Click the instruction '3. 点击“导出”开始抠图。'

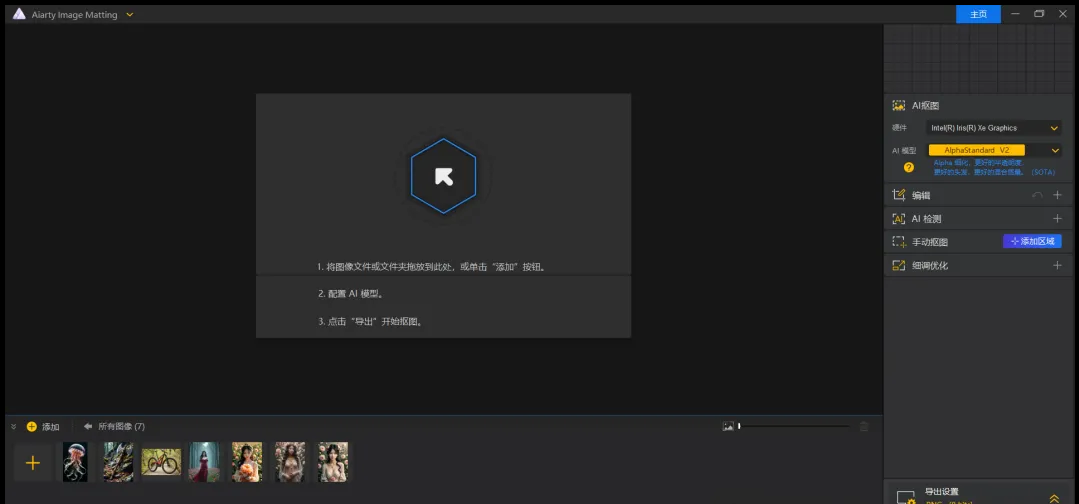click(370, 322)
